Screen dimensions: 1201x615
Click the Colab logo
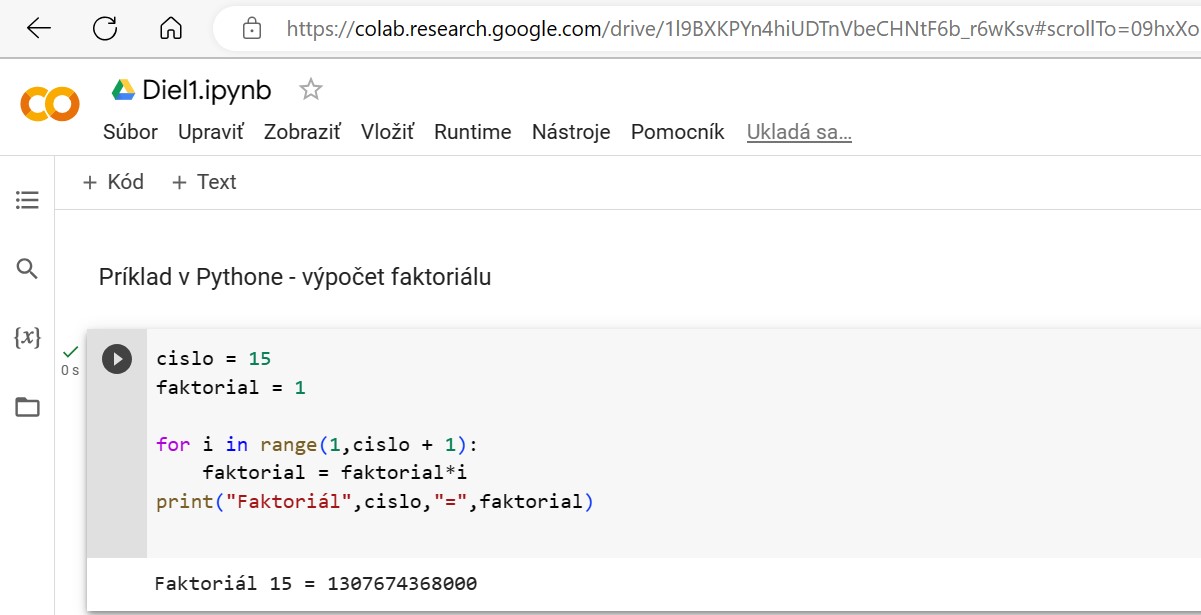pos(49,103)
